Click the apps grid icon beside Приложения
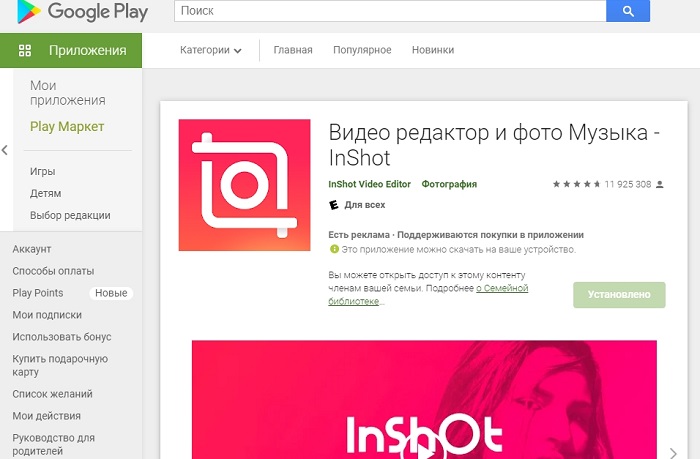 (x=26, y=50)
